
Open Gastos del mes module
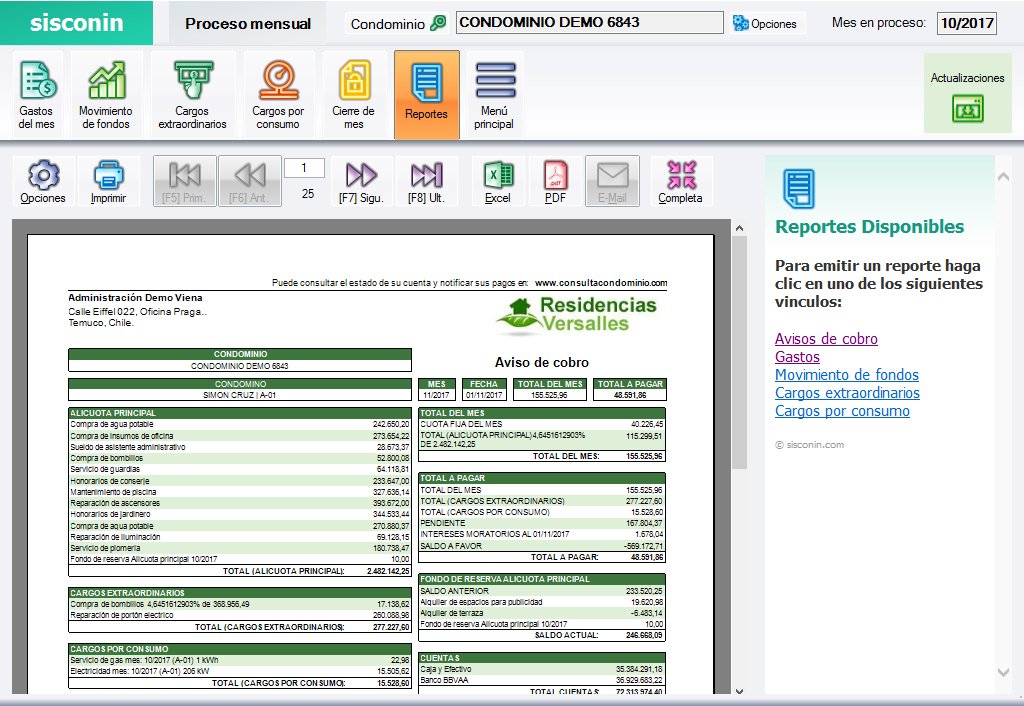(37, 95)
